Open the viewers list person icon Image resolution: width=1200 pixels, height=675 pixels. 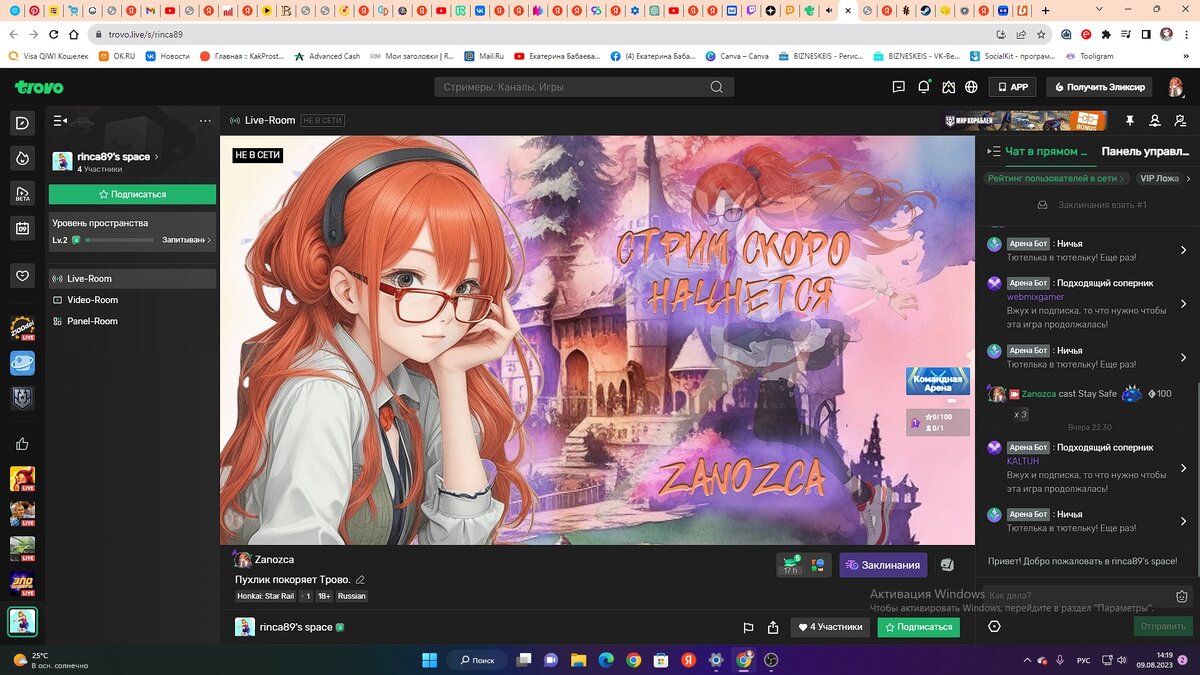(1155, 120)
